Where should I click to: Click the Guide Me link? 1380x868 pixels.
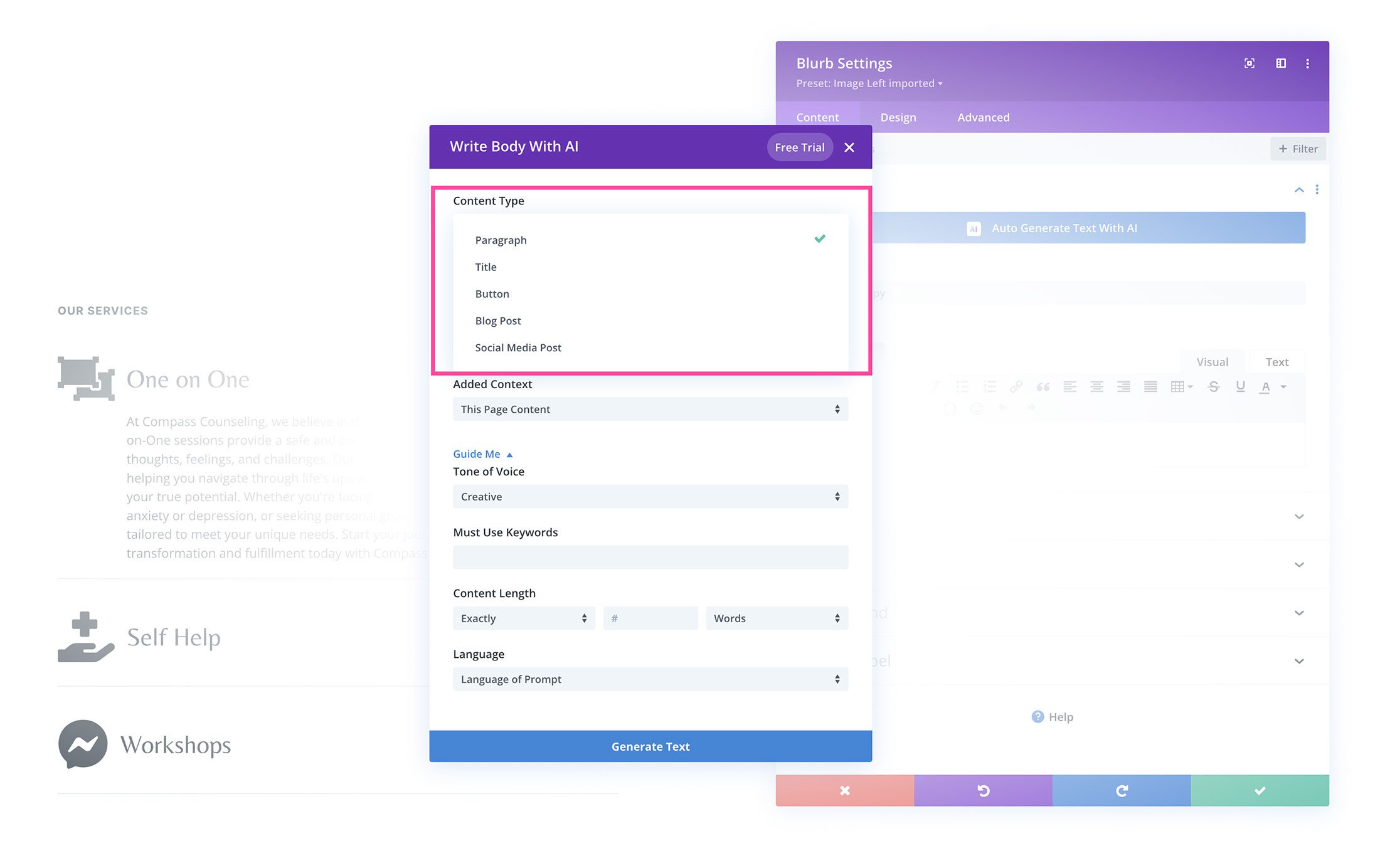(476, 454)
